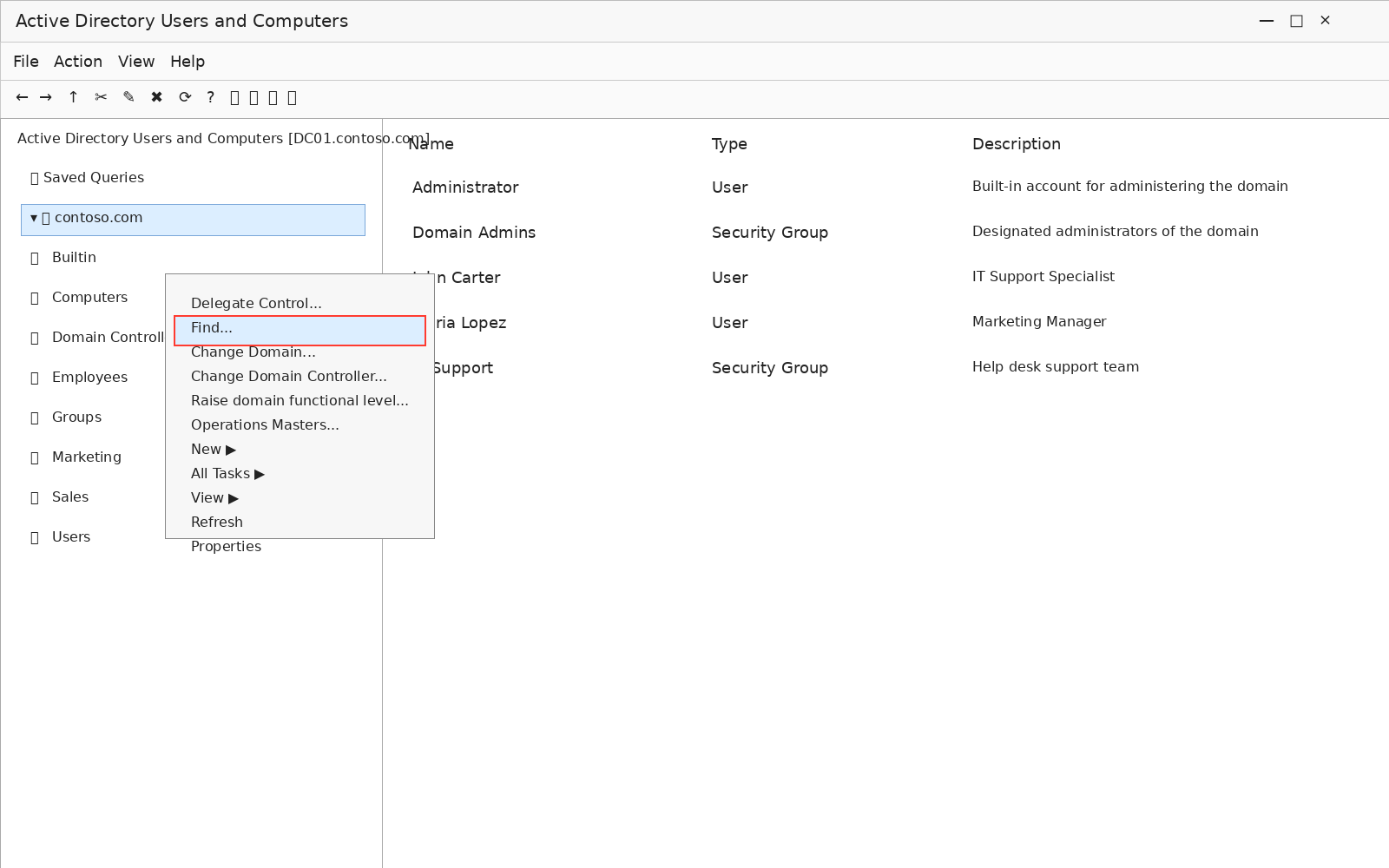The image size is (1389, 868).
Task: Choose Delegate Control... from the context menu
Action: tap(256, 303)
